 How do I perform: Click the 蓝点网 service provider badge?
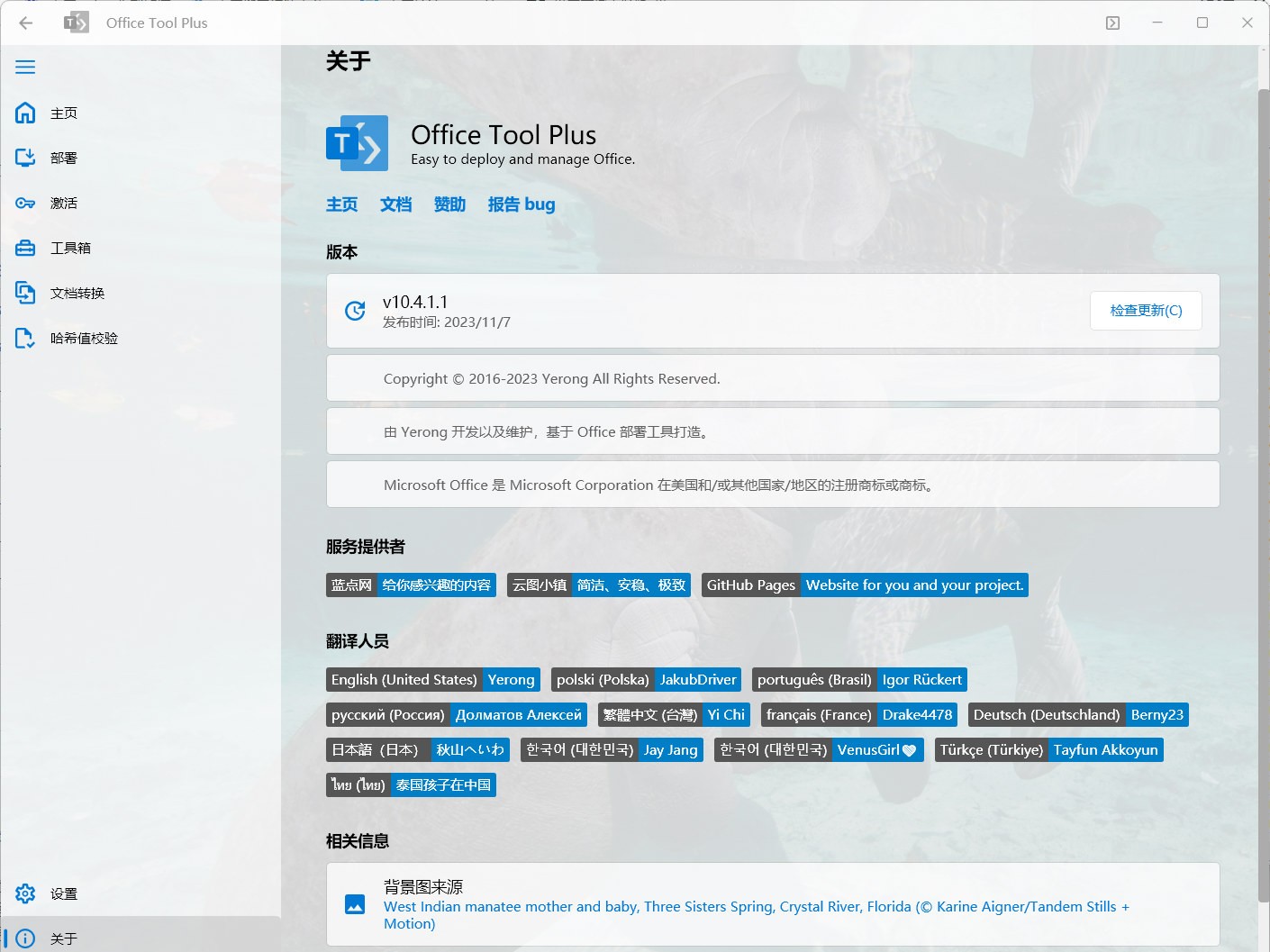coord(411,585)
